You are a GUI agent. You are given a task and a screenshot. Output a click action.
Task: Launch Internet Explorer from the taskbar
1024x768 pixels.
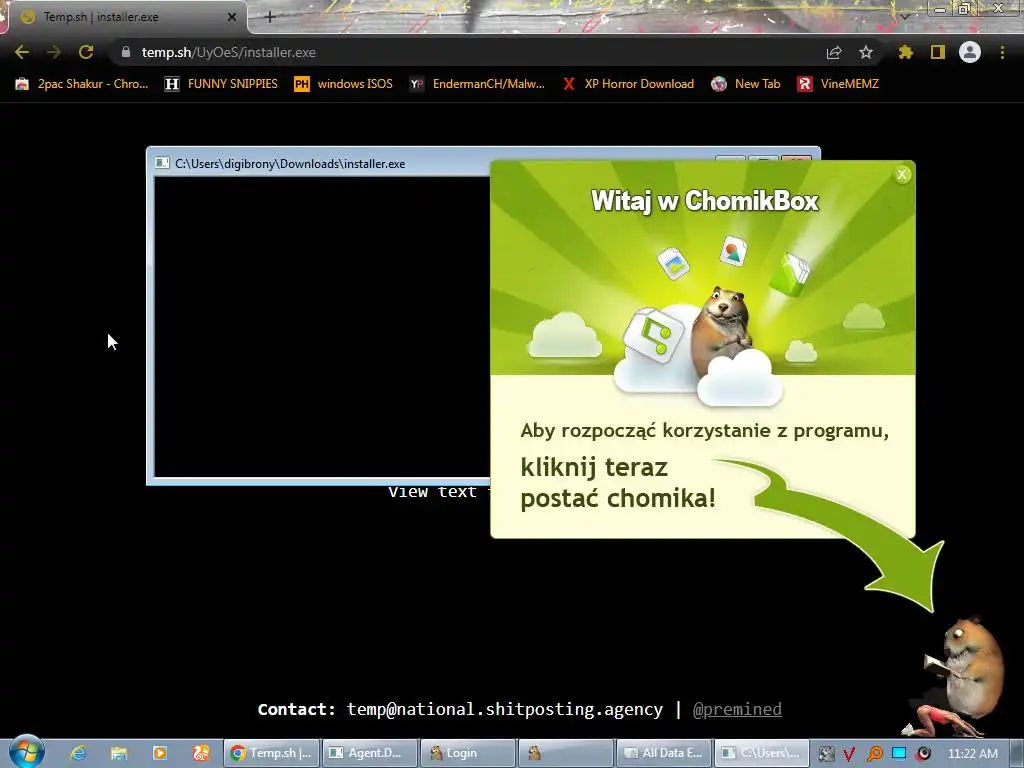click(78, 753)
